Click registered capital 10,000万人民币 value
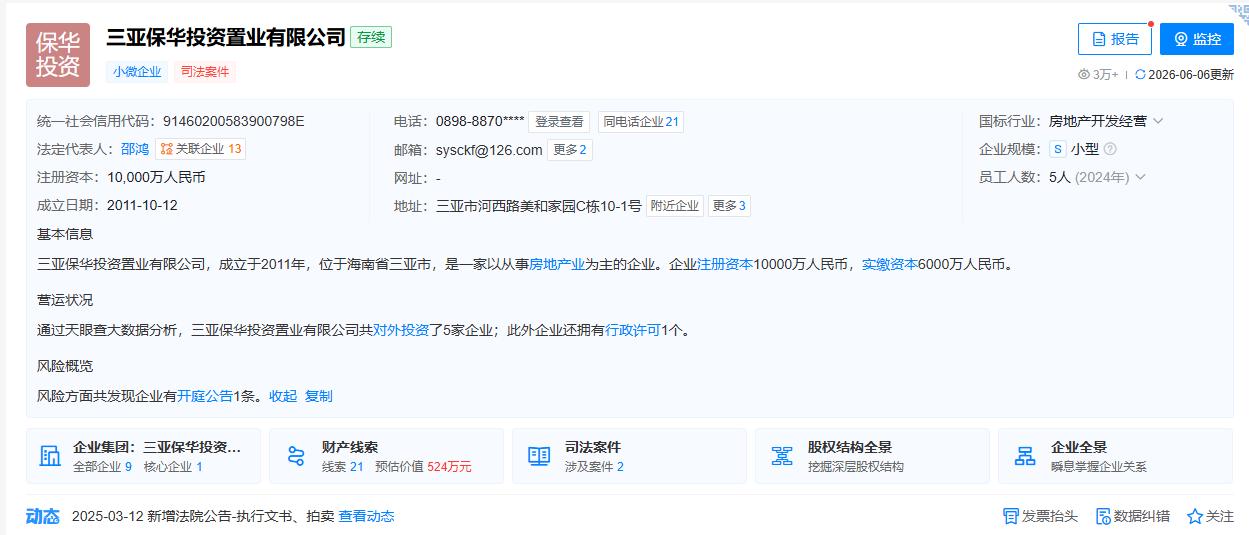1249x535 pixels. (x=156, y=177)
